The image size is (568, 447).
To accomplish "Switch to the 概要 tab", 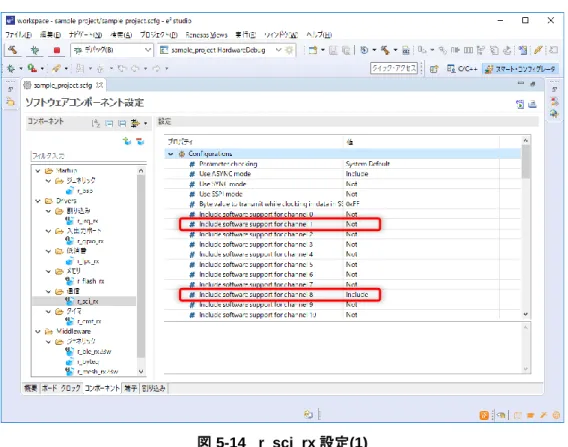I will click(30, 388).
